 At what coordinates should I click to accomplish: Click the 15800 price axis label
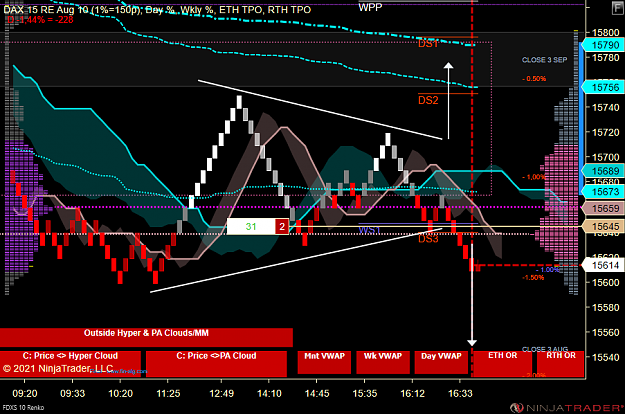(x=606, y=33)
